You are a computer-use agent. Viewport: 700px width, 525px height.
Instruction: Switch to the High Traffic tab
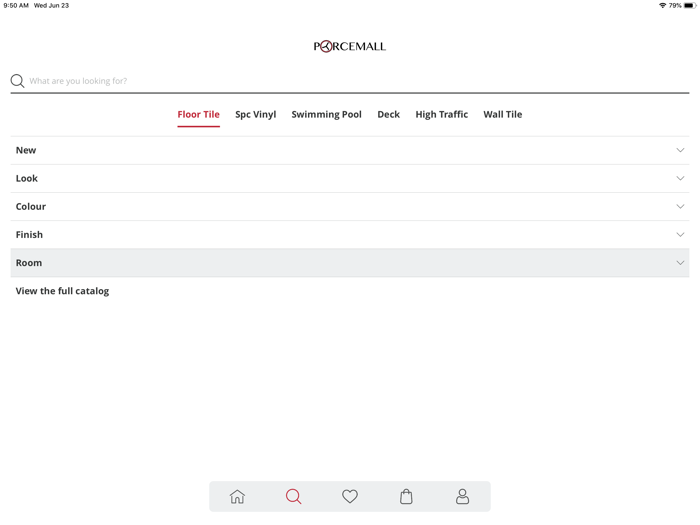[x=442, y=115]
